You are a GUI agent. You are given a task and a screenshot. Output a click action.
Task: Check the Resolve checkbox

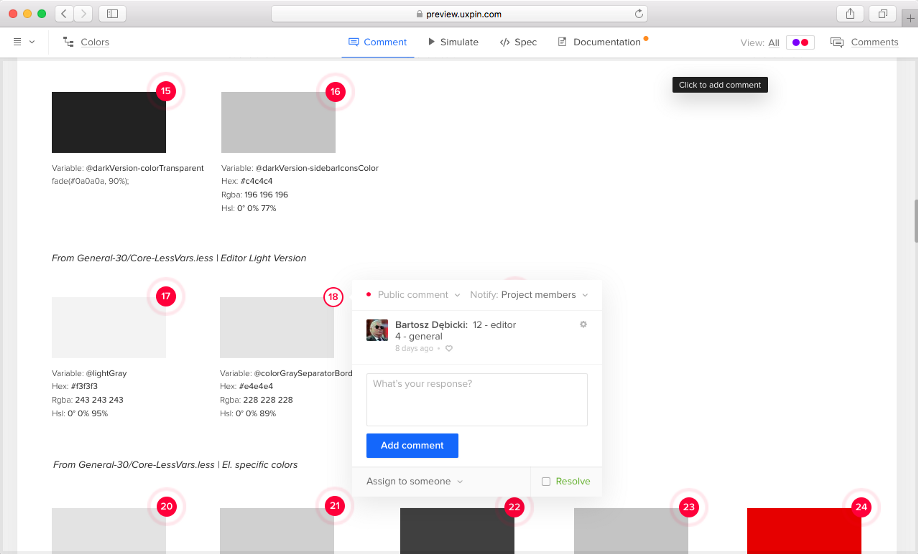coord(546,481)
